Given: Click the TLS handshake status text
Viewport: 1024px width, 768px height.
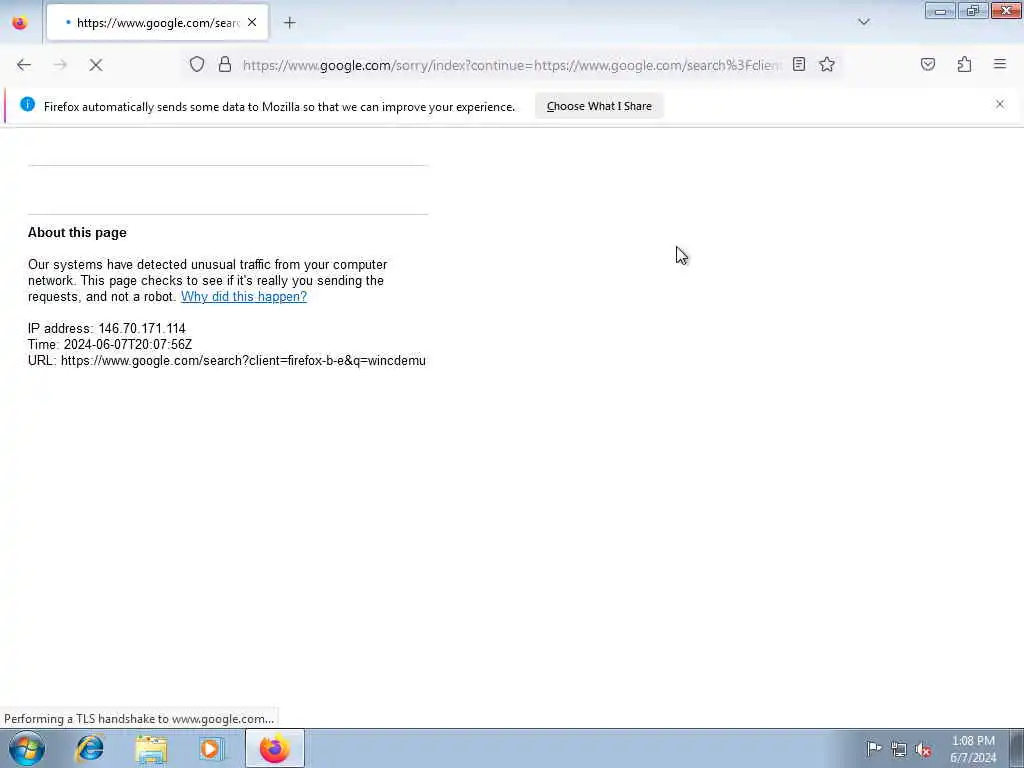Looking at the screenshot, I should coord(139,719).
